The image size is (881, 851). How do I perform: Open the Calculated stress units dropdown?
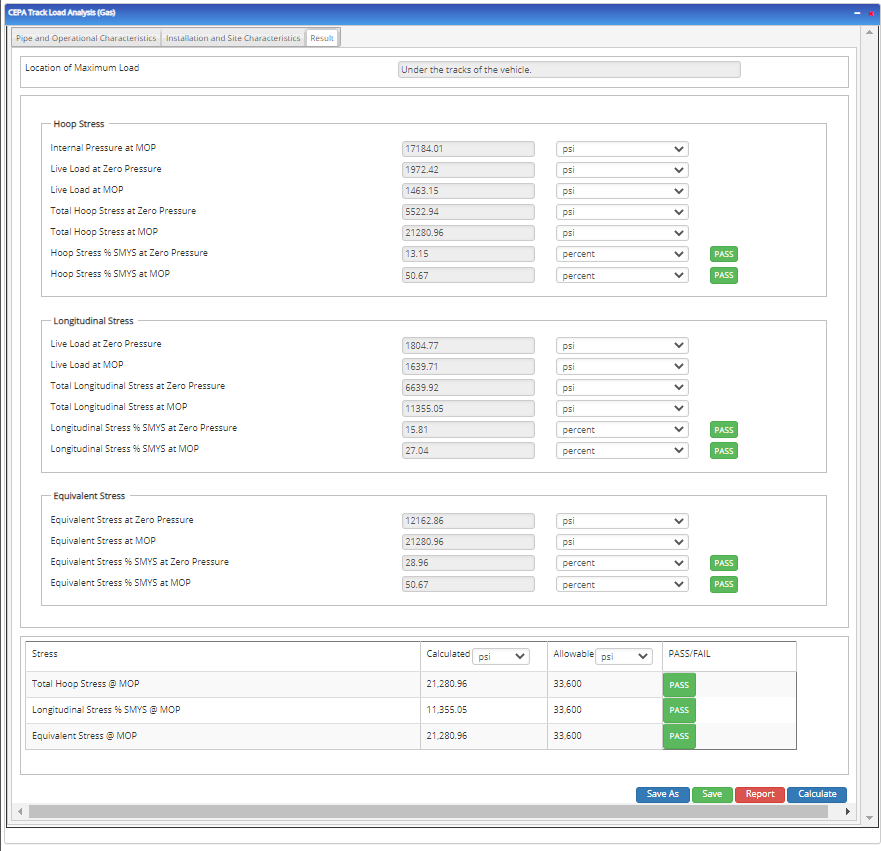point(501,656)
